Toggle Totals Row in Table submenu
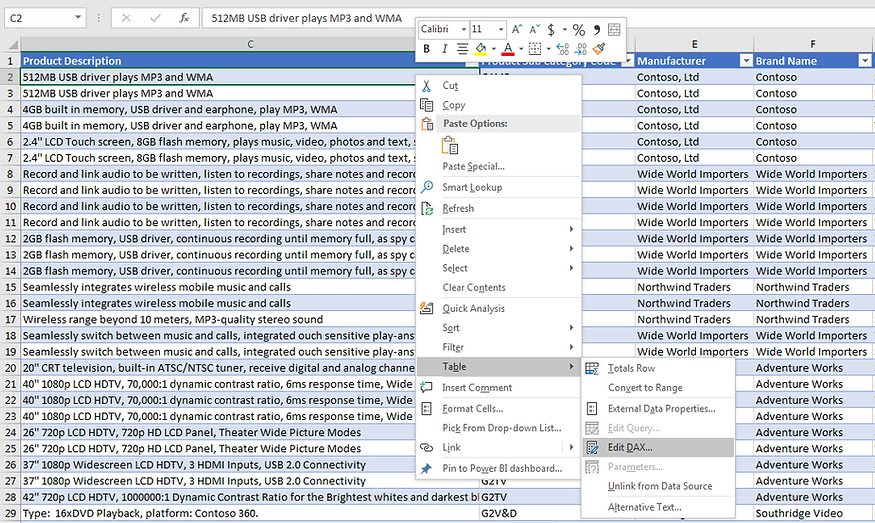Viewport: 875px width, 523px height. 658,368
